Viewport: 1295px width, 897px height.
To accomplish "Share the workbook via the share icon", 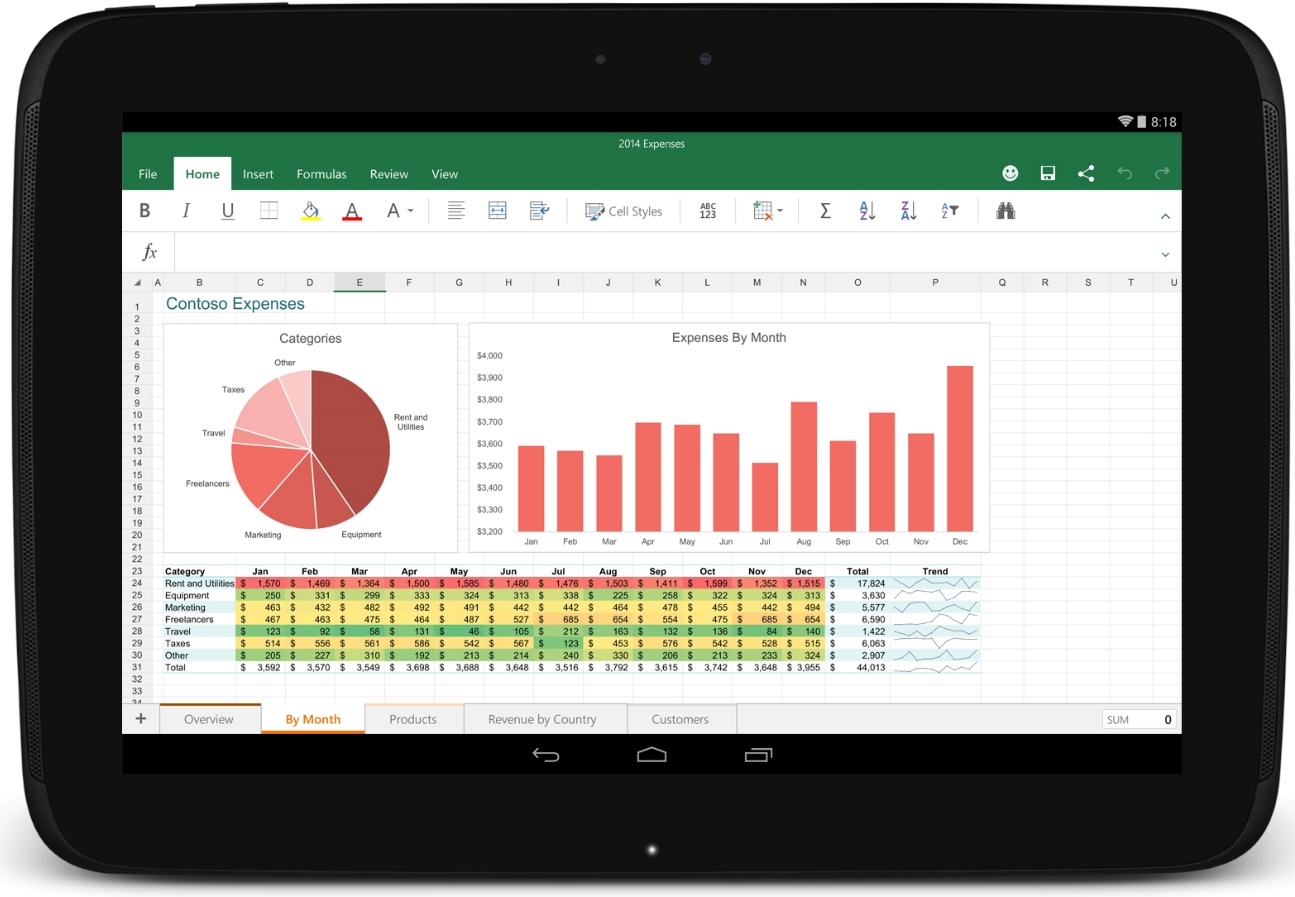I will coord(1086,172).
